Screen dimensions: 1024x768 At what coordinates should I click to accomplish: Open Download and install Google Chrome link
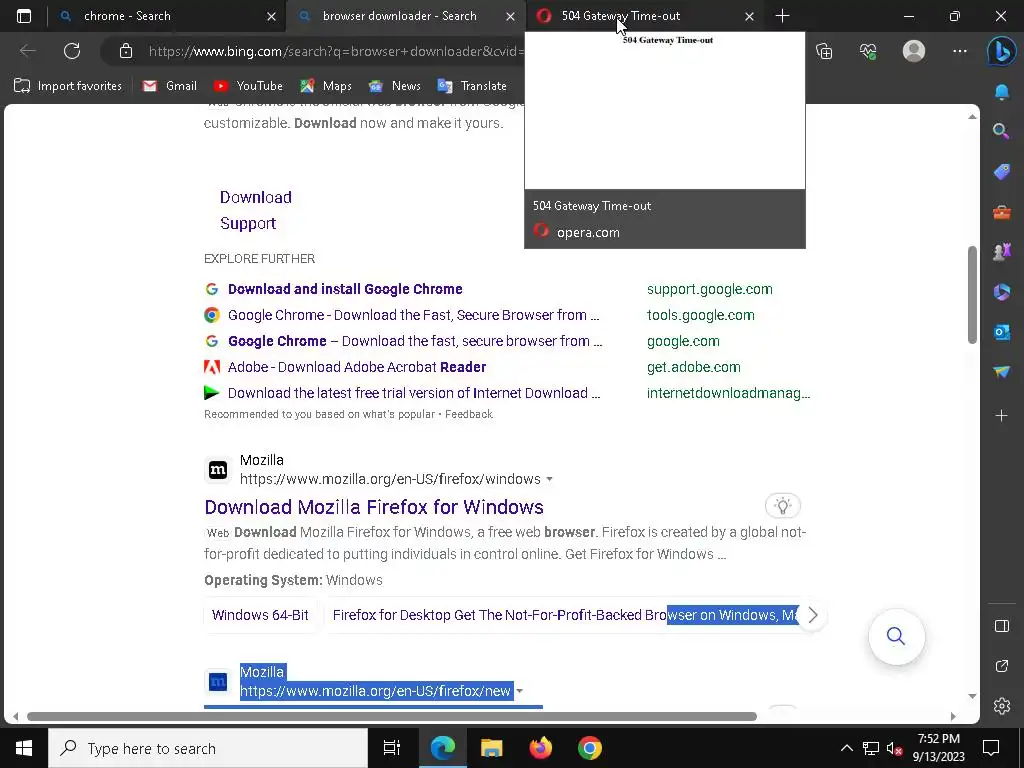345,289
